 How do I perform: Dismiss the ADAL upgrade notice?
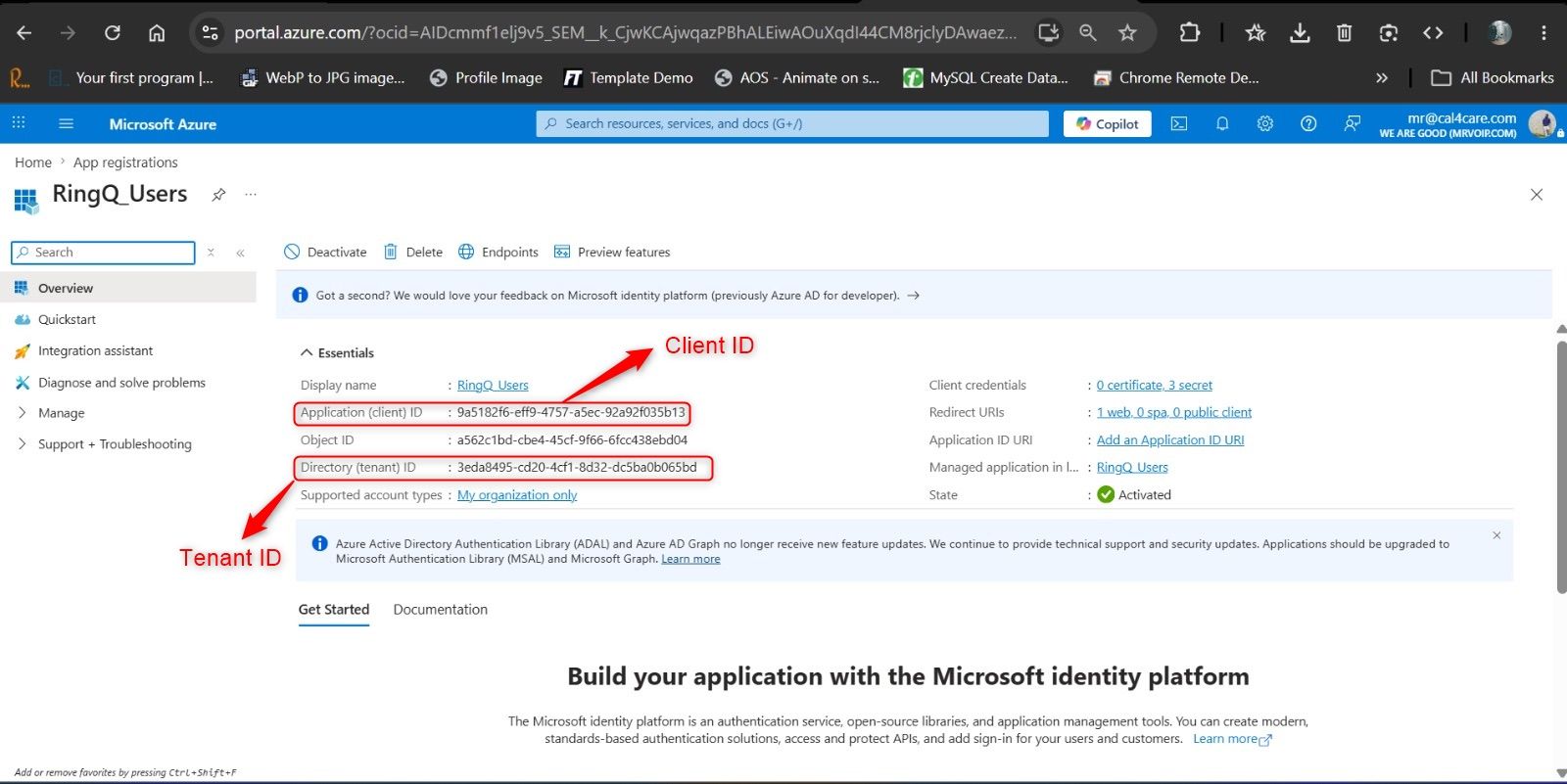pos(1496,535)
